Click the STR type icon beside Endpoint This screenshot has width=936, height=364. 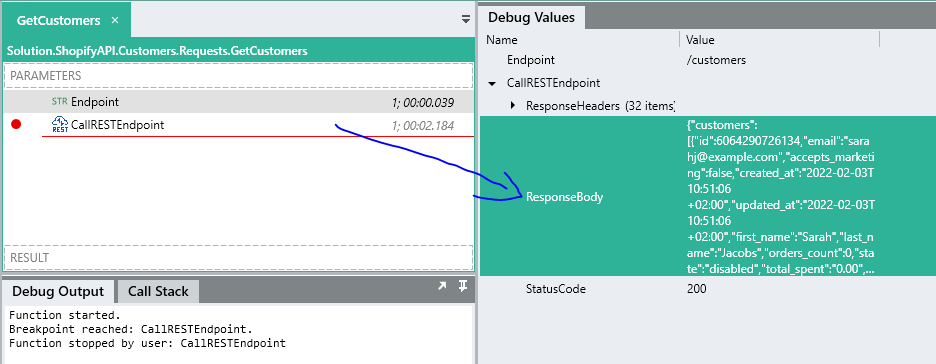60,101
